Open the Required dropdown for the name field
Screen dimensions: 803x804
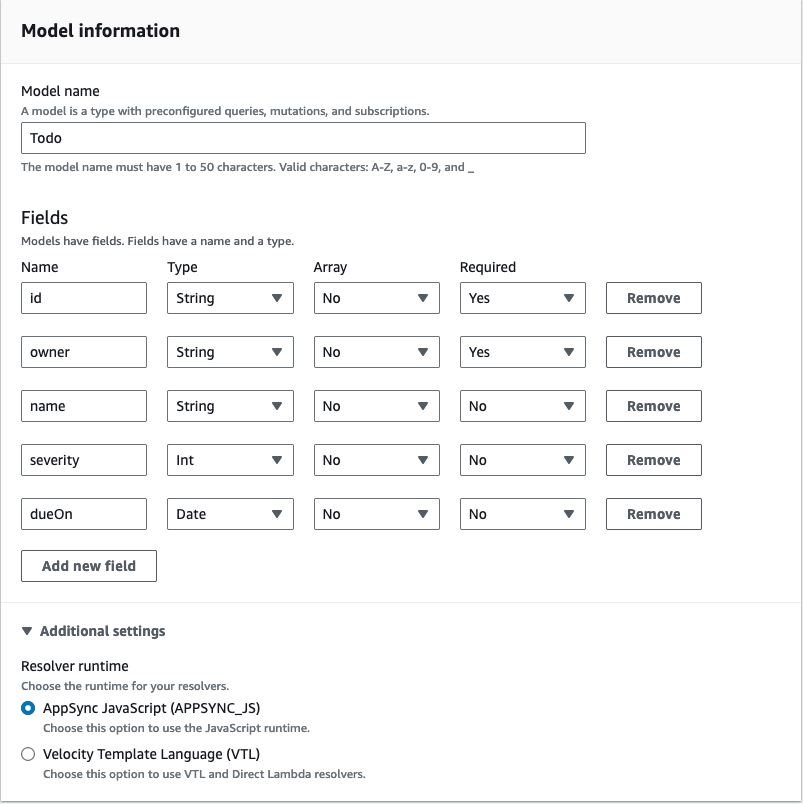[x=522, y=405]
